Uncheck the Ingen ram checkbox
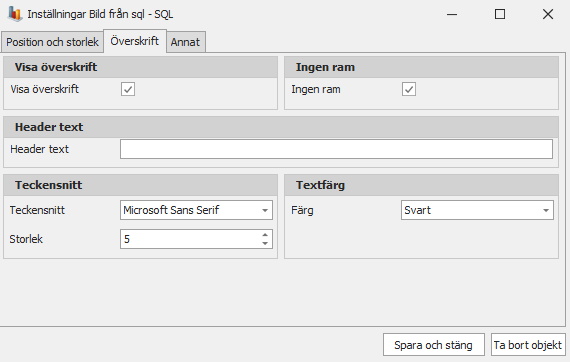 pos(409,89)
